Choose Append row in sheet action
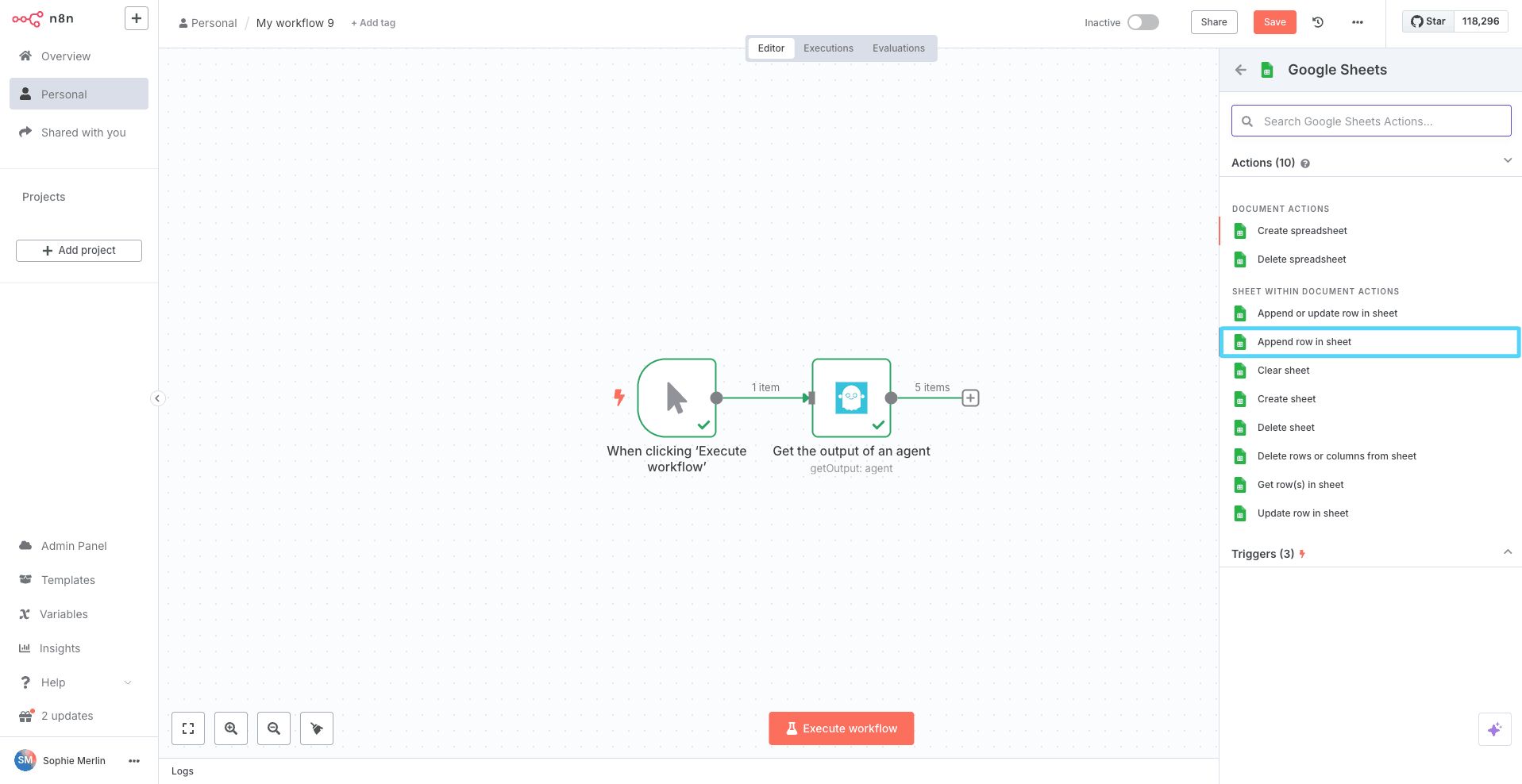The height and width of the screenshot is (784, 1522). (1370, 342)
